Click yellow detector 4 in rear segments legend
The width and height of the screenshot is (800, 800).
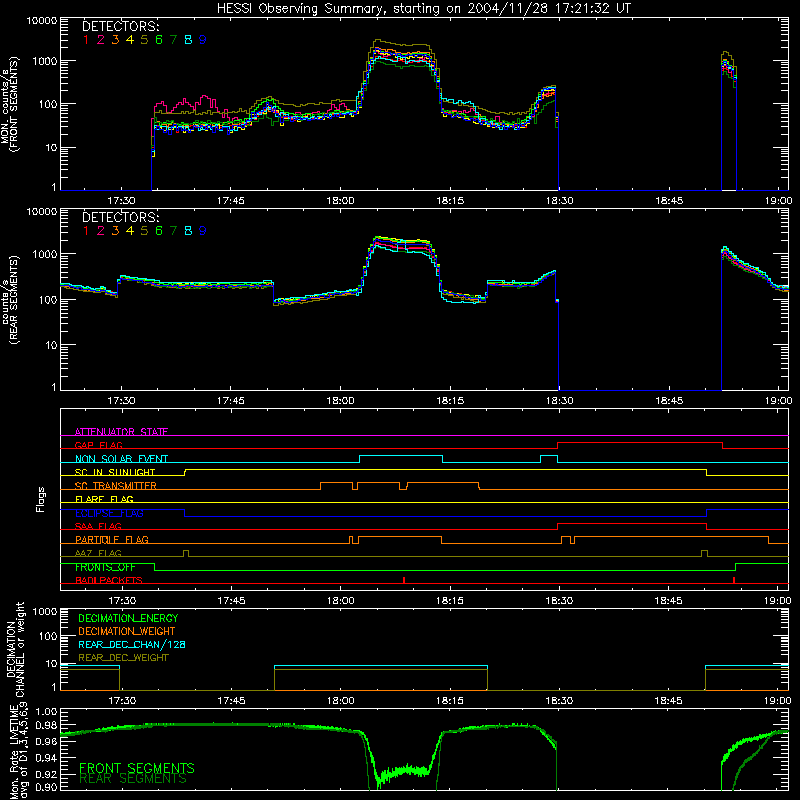click(130, 231)
